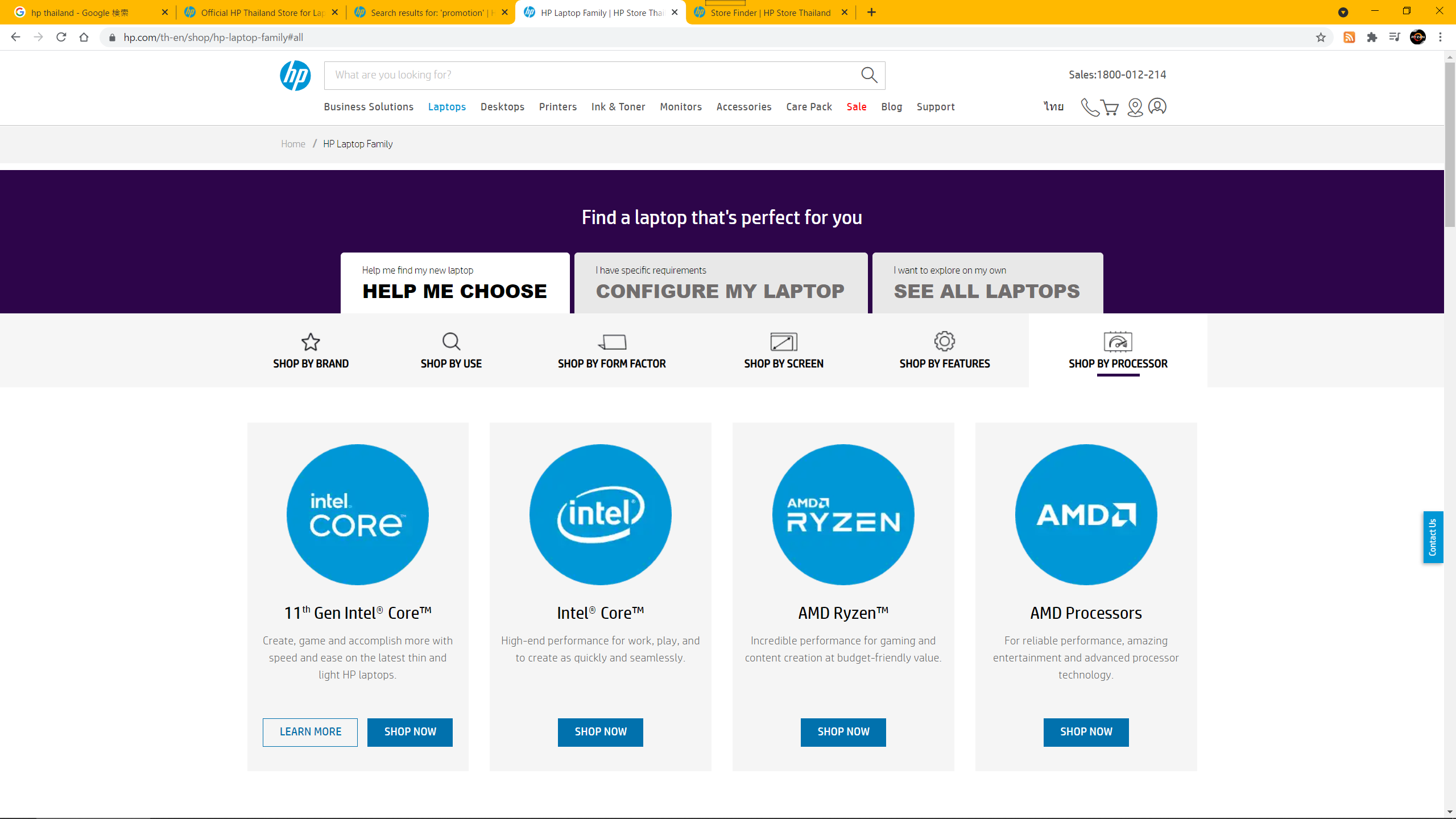Viewport: 1456px width, 819px height.
Task: Select the Shop by Brand star icon
Action: pos(311,341)
